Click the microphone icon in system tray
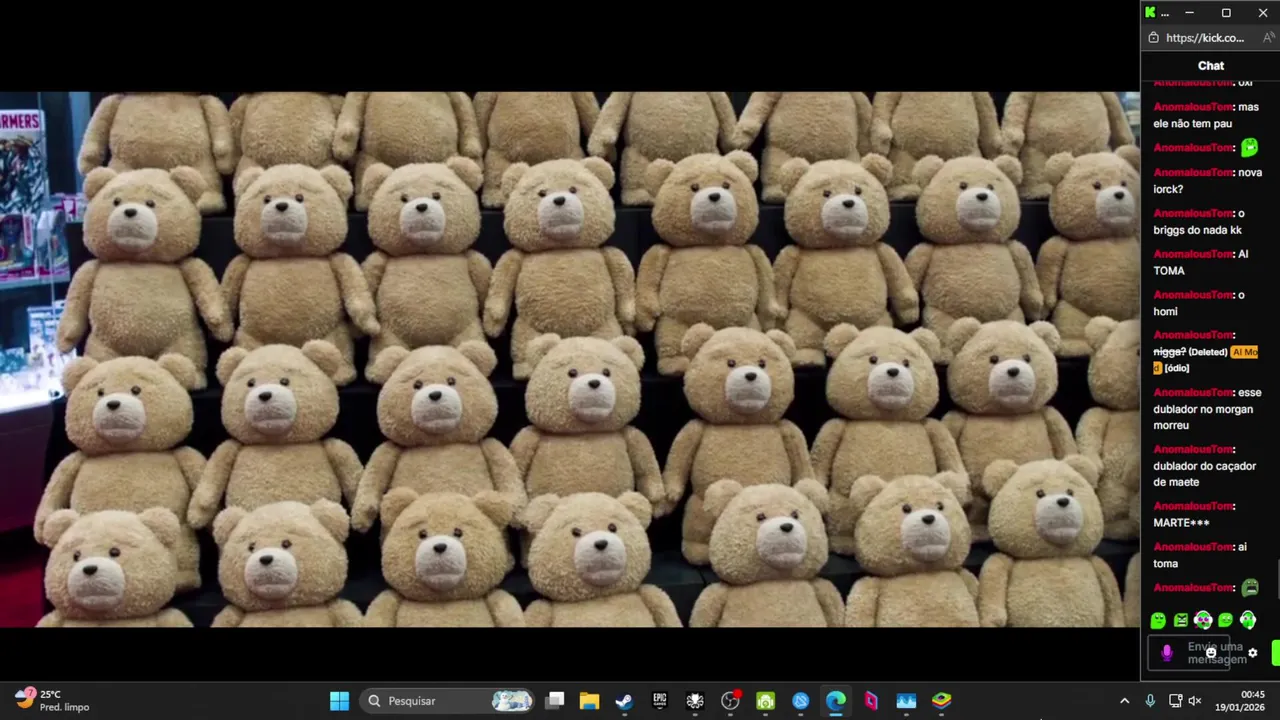Image resolution: width=1280 pixels, height=720 pixels. [x=1150, y=701]
